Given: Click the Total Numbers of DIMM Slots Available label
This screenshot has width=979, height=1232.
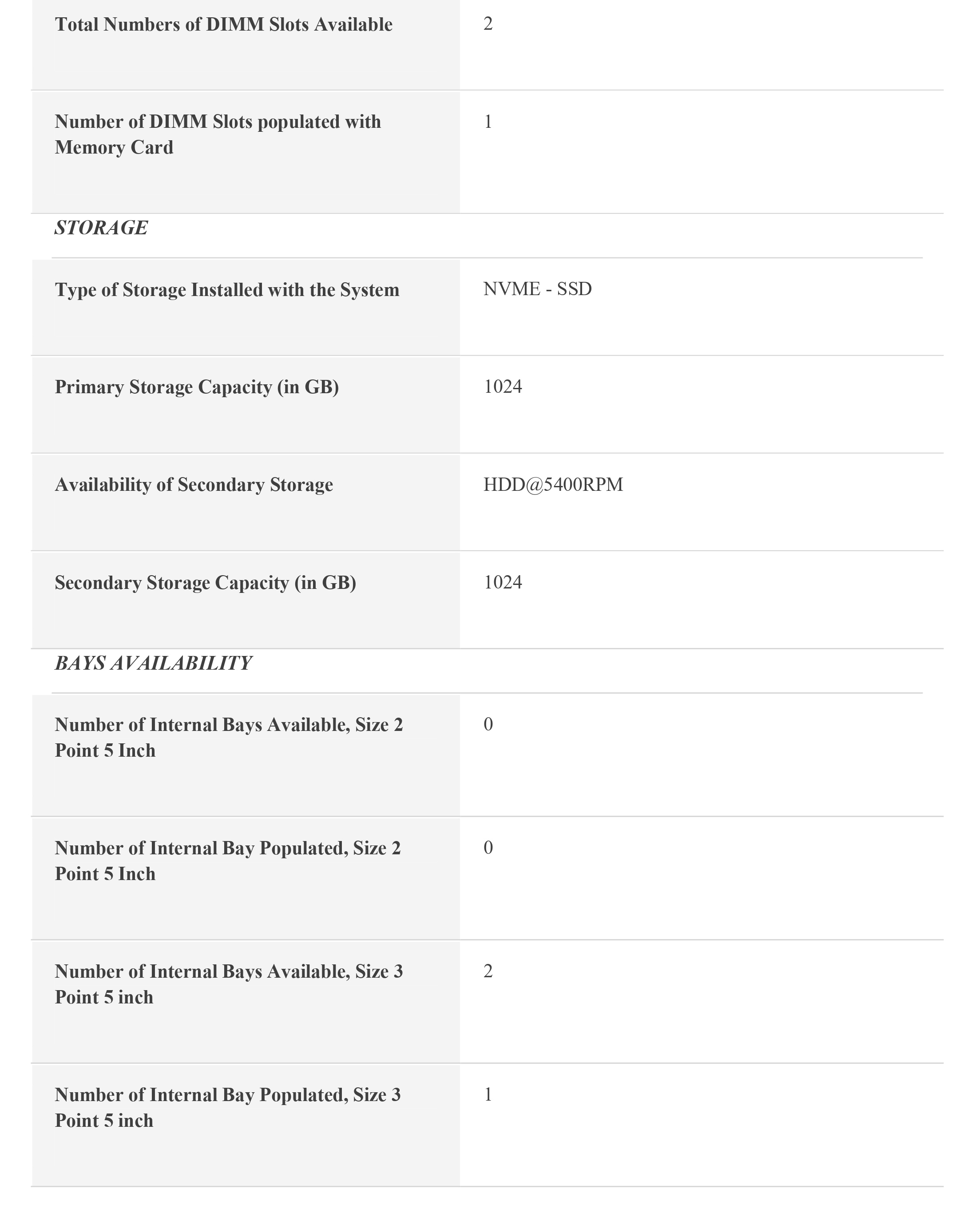Looking at the screenshot, I should coord(223,24).
